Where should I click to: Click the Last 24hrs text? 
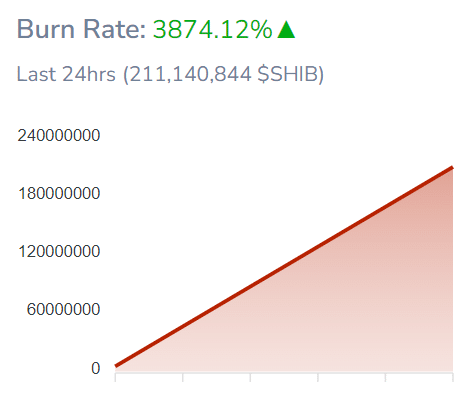point(66,74)
